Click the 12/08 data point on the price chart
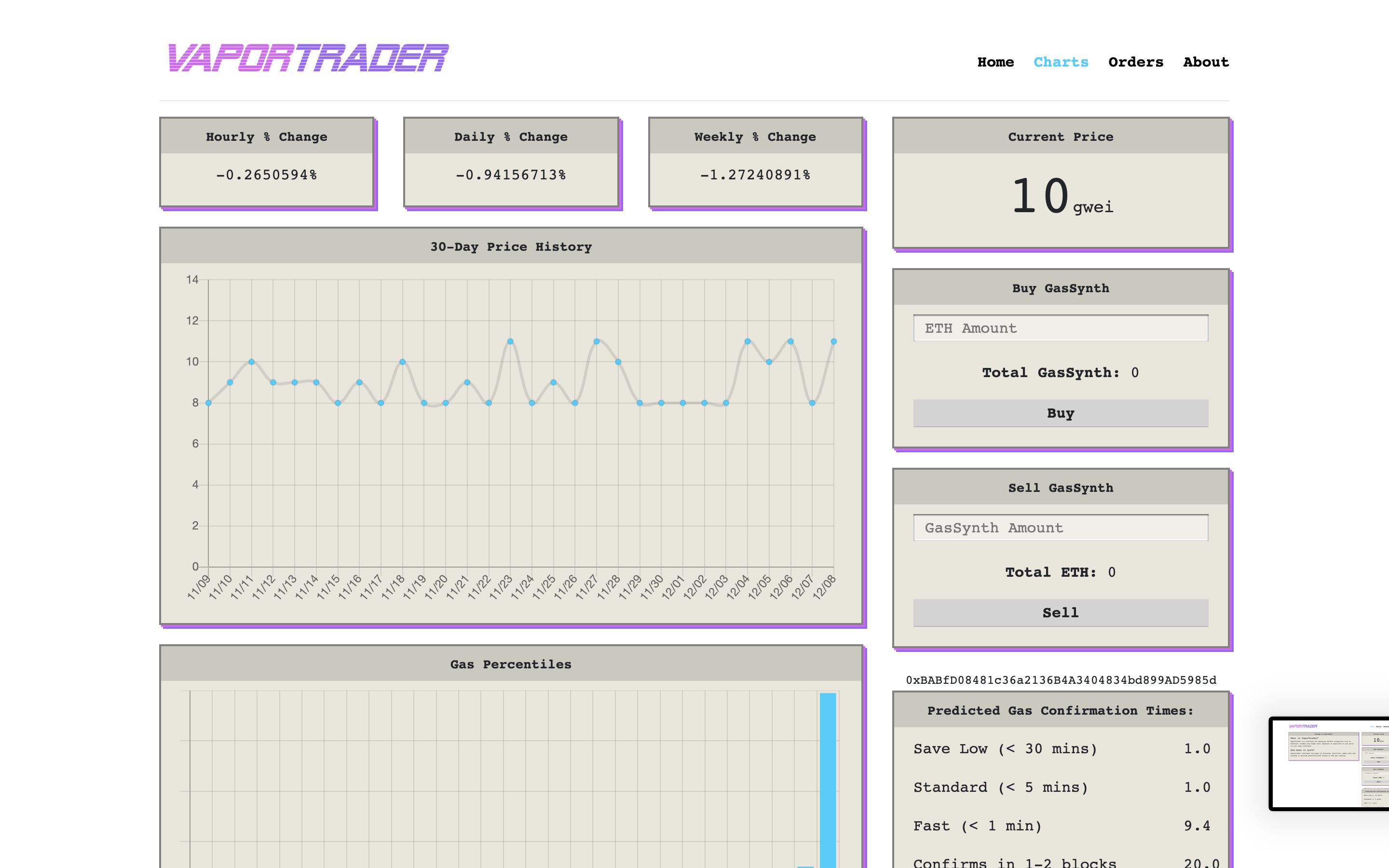The height and width of the screenshot is (868, 1389). coord(833,341)
